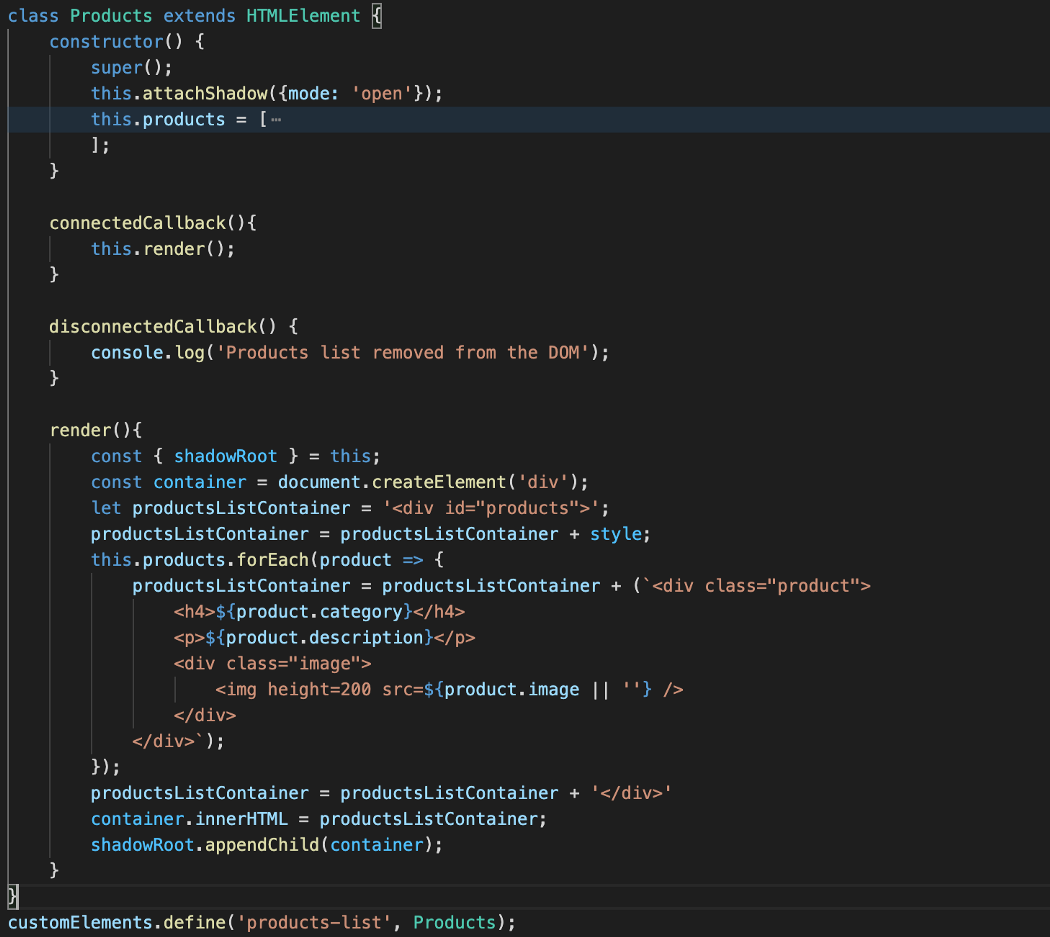Click the 'style' variable
The image size is (1050, 937).
(x=615, y=534)
